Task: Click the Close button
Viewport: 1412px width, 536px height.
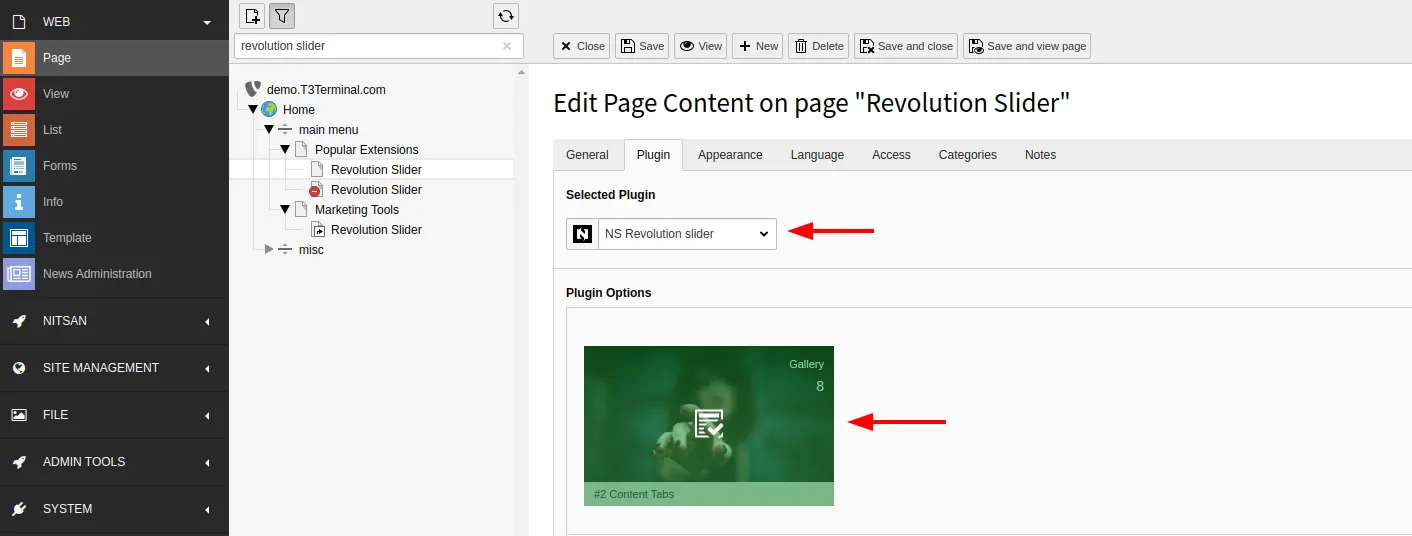Action: pyautogui.click(x=581, y=46)
